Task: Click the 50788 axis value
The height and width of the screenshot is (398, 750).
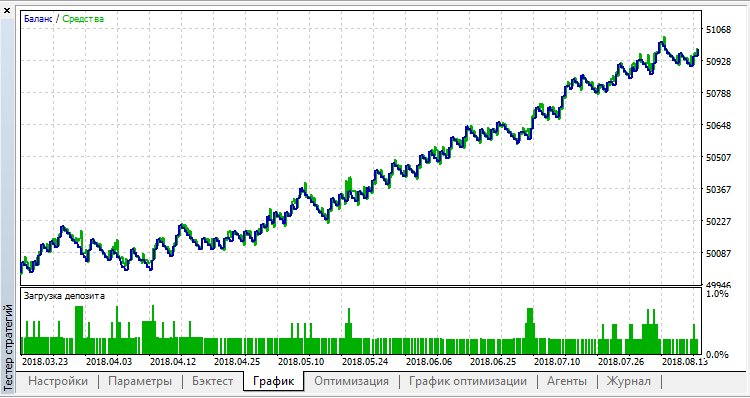Action: pyautogui.click(x=718, y=93)
